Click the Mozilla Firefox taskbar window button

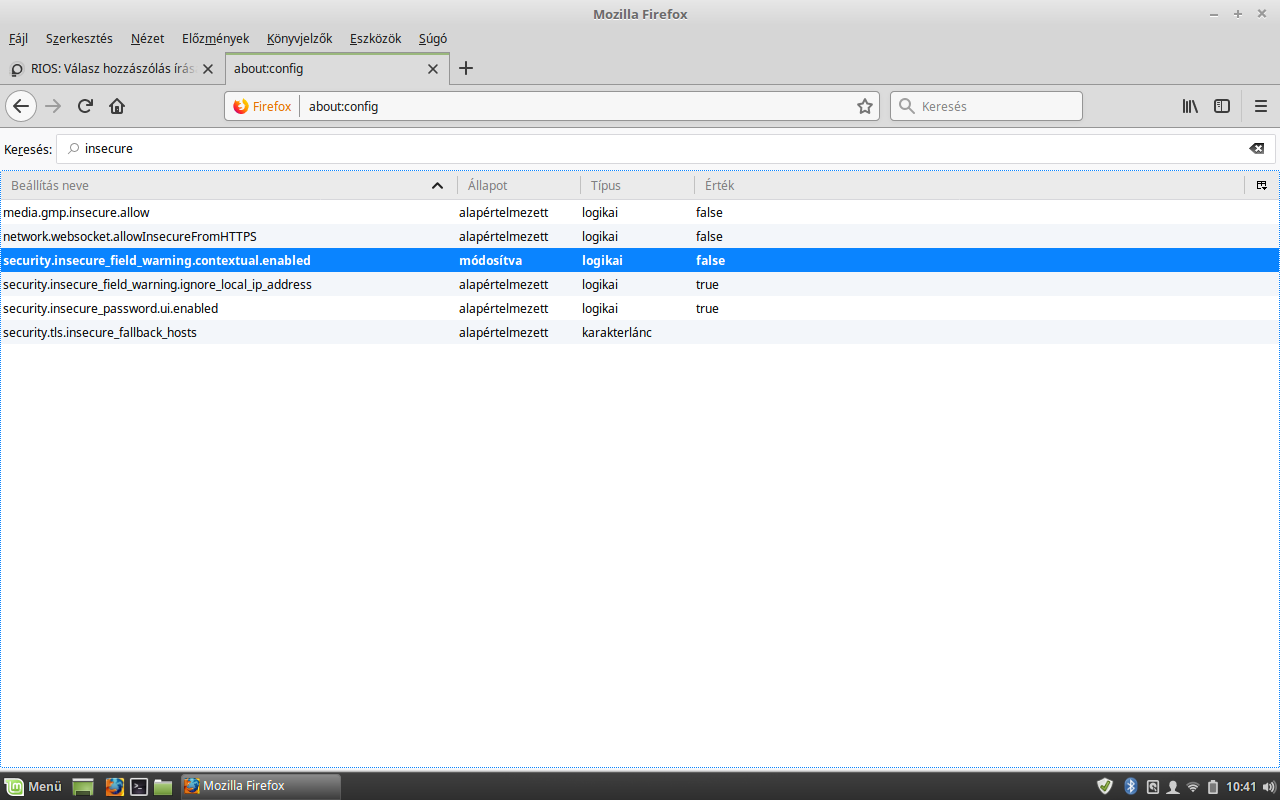tap(260, 786)
